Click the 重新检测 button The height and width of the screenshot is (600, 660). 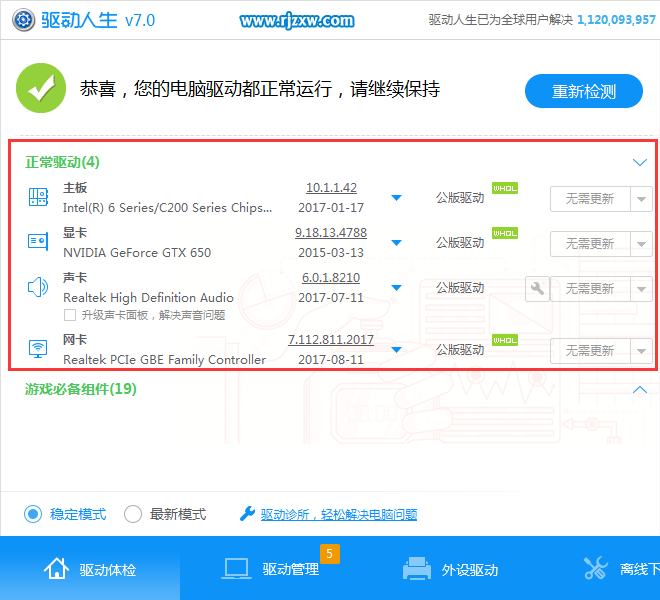[584, 91]
